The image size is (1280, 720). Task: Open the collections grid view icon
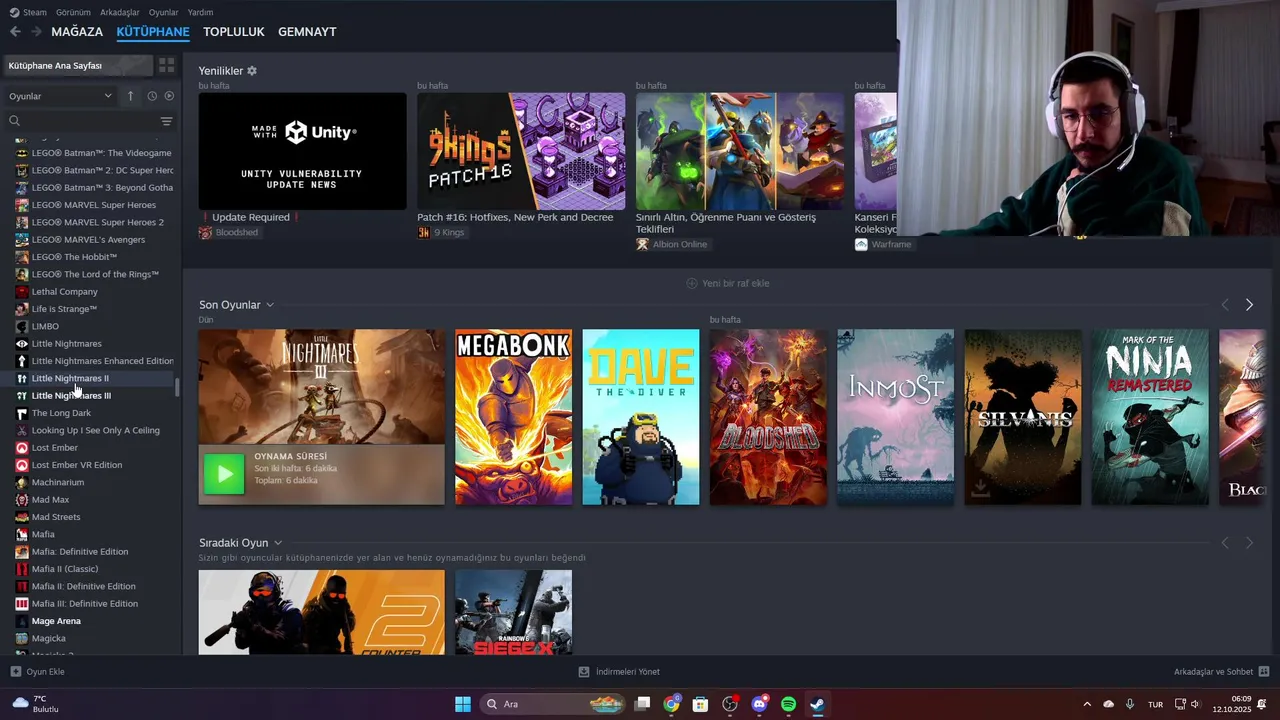coord(166,65)
